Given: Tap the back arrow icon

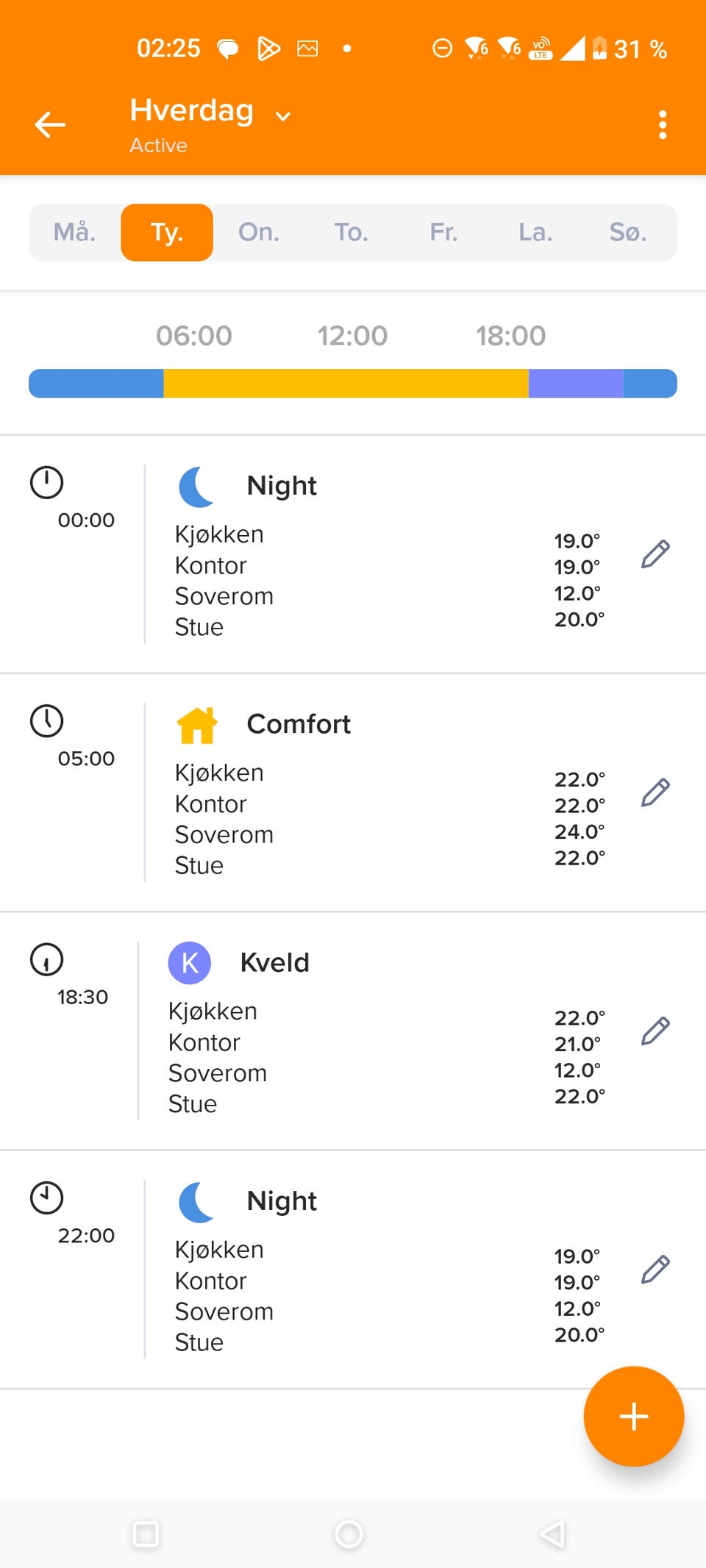Looking at the screenshot, I should click(50, 124).
